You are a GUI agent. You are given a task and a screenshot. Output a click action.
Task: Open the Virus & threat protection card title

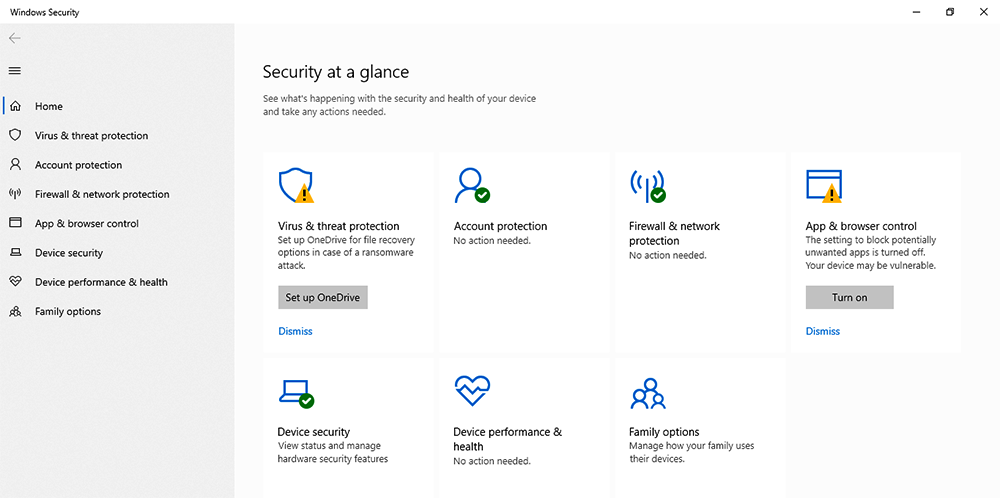[339, 226]
